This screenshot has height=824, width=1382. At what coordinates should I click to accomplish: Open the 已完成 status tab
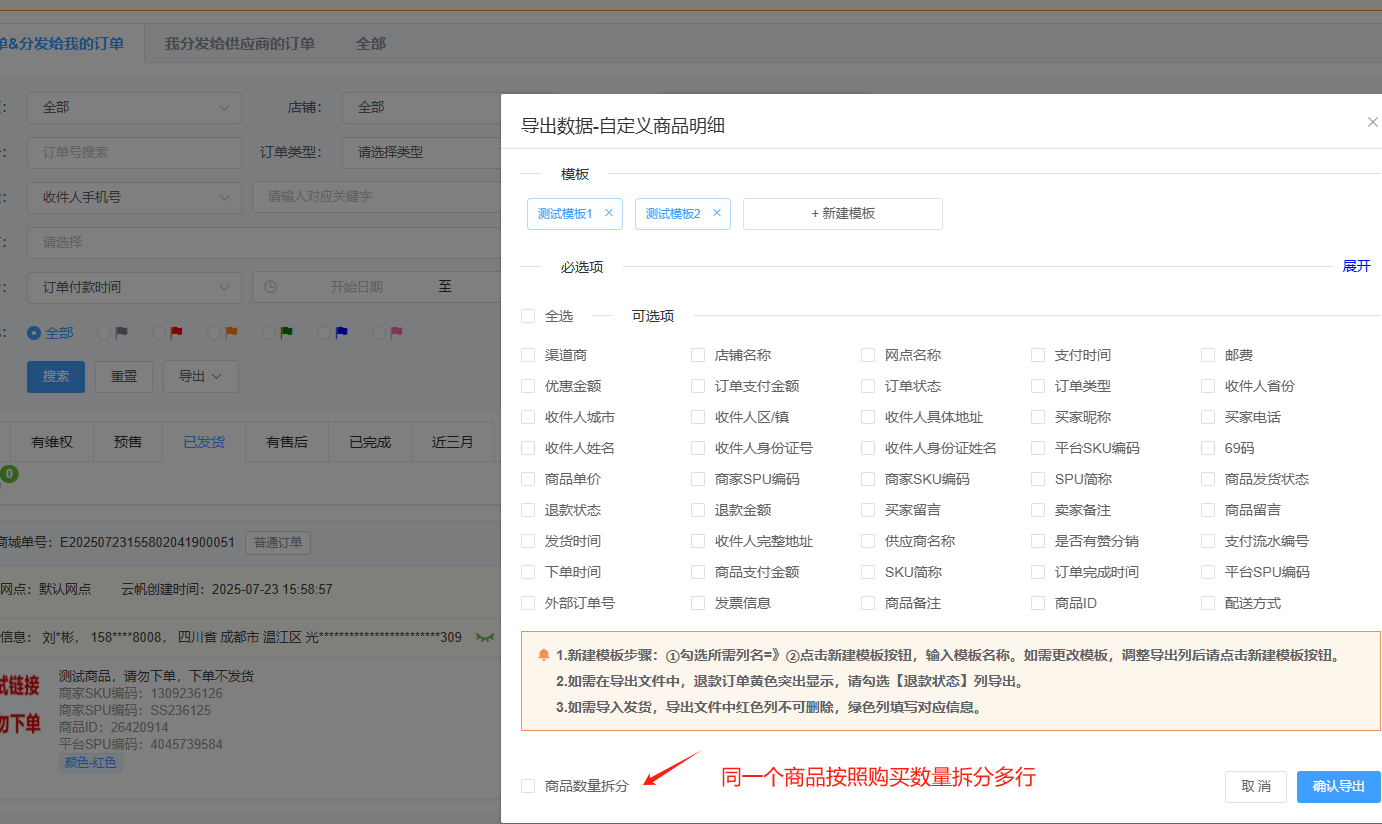click(370, 442)
